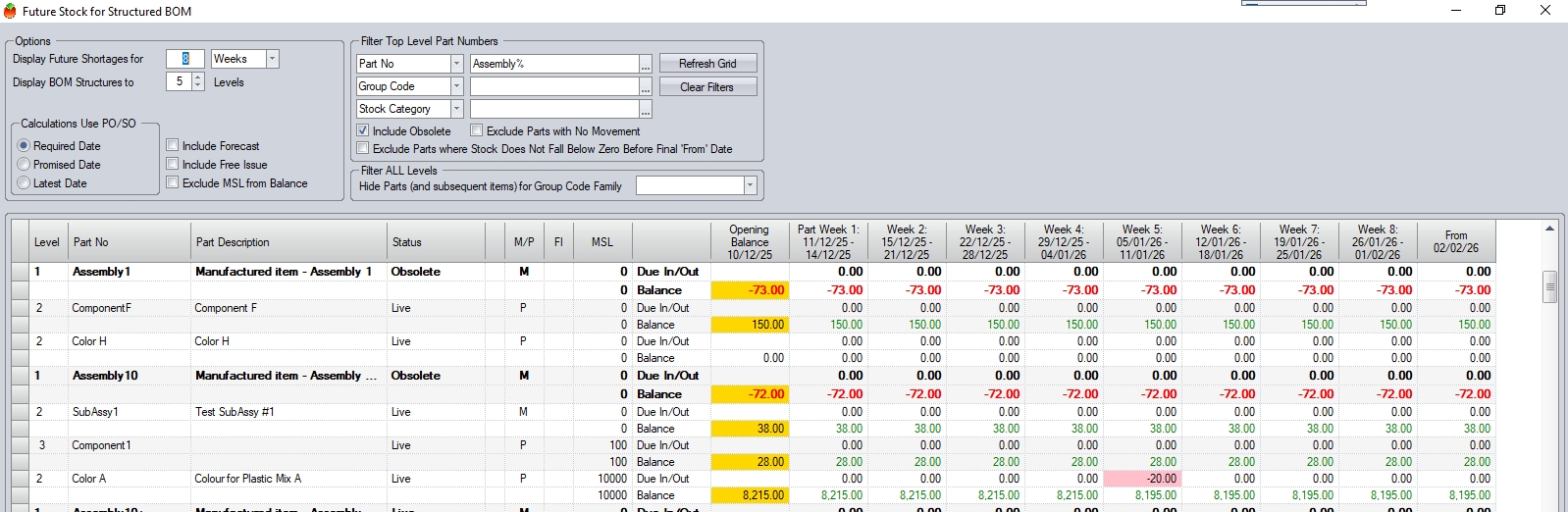Click the Clear Filters button
Viewport: 1568px width, 512px height.
tap(707, 87)
